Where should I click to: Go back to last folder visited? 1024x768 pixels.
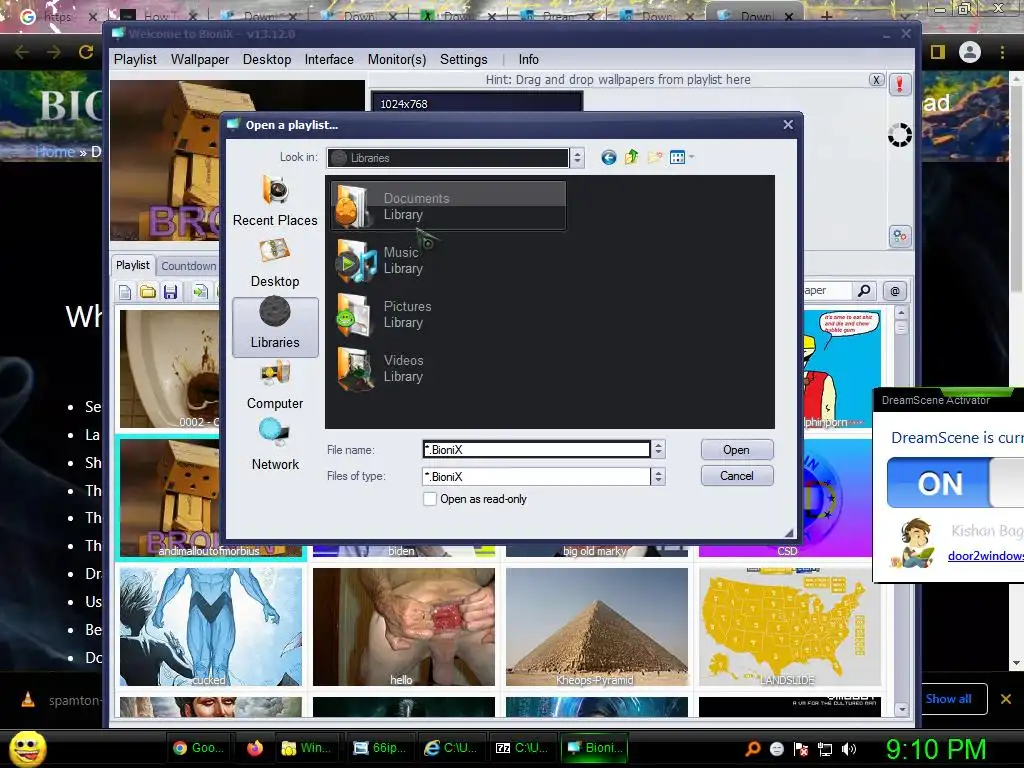coord(609,157)
